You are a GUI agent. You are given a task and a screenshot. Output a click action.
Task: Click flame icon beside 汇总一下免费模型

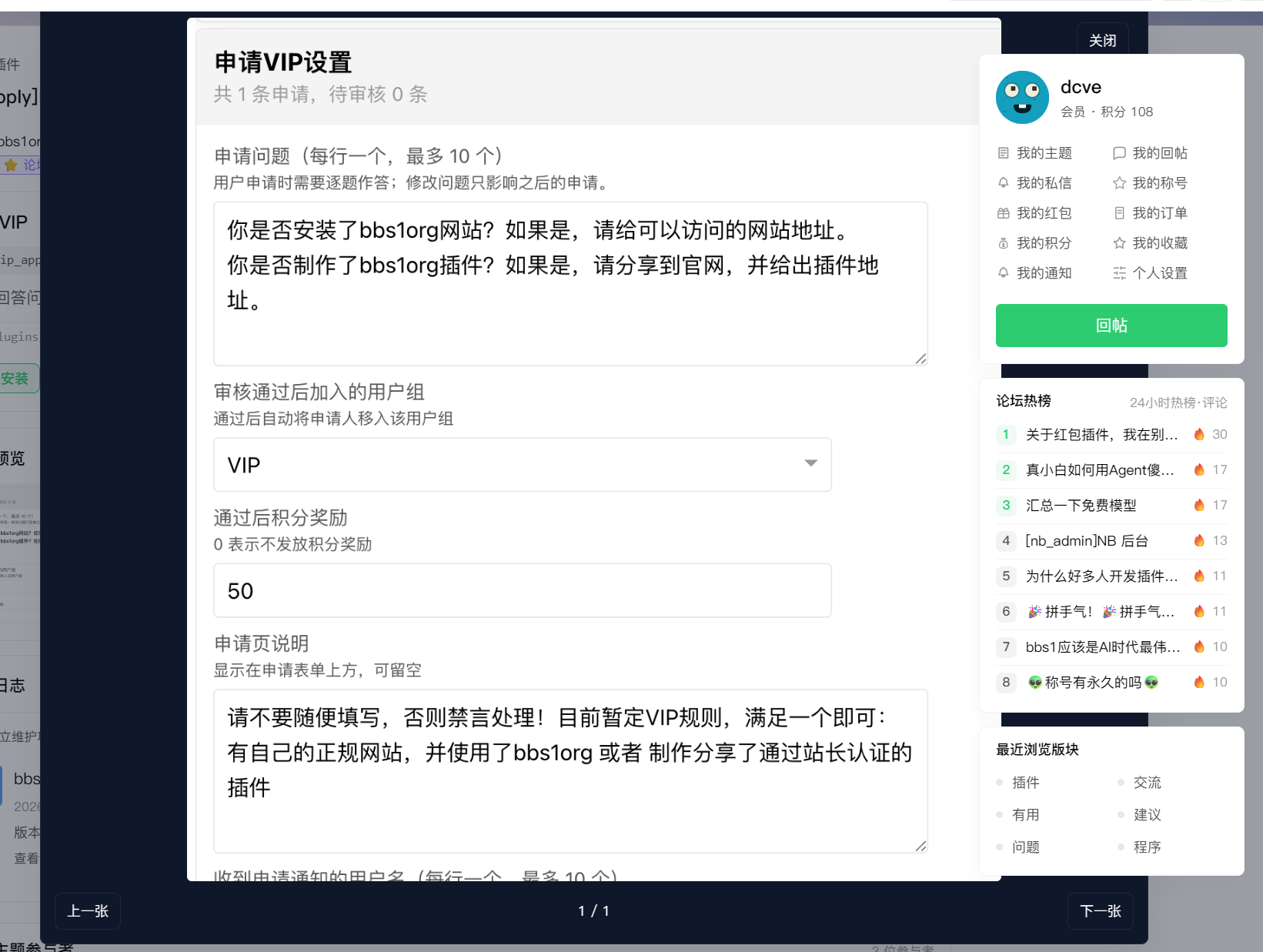point(1199,505)
